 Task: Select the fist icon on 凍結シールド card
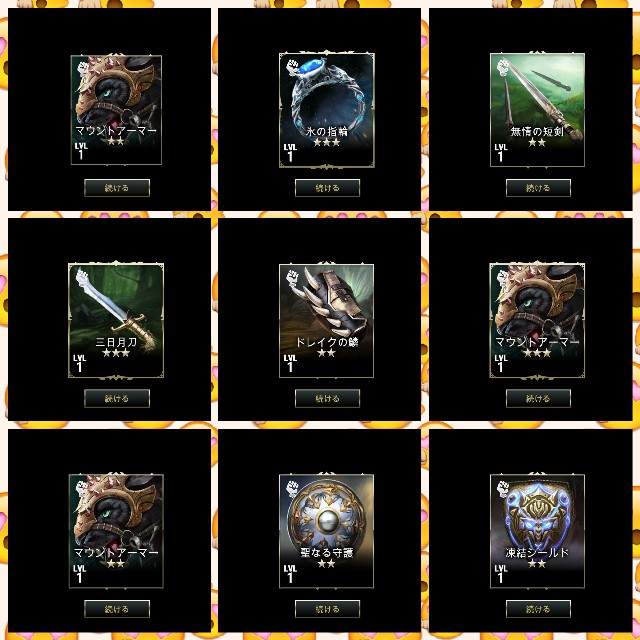pos(504,488)
